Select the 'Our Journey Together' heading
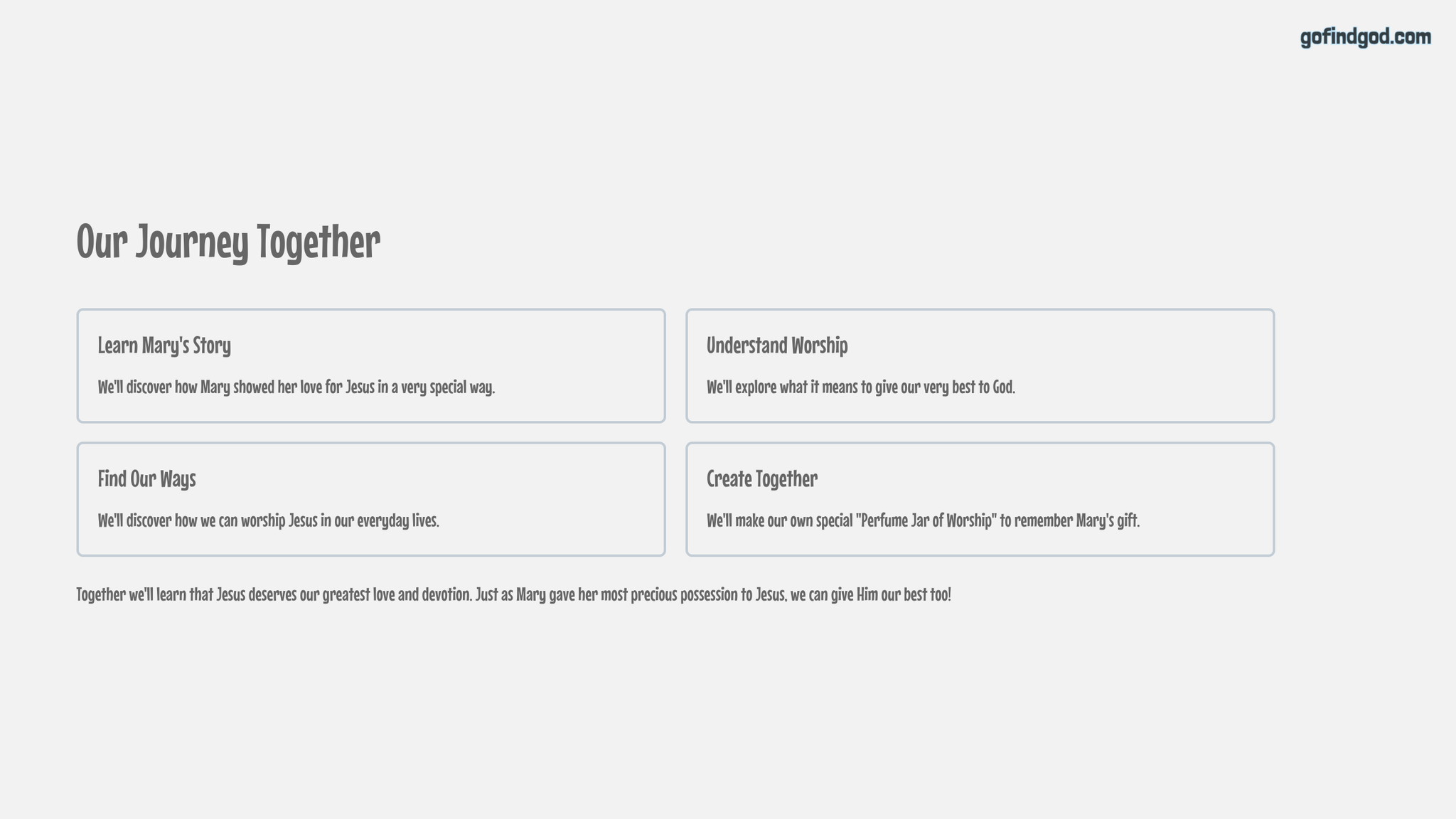Viewport: 1456px width, 819px height. [228, 242]
